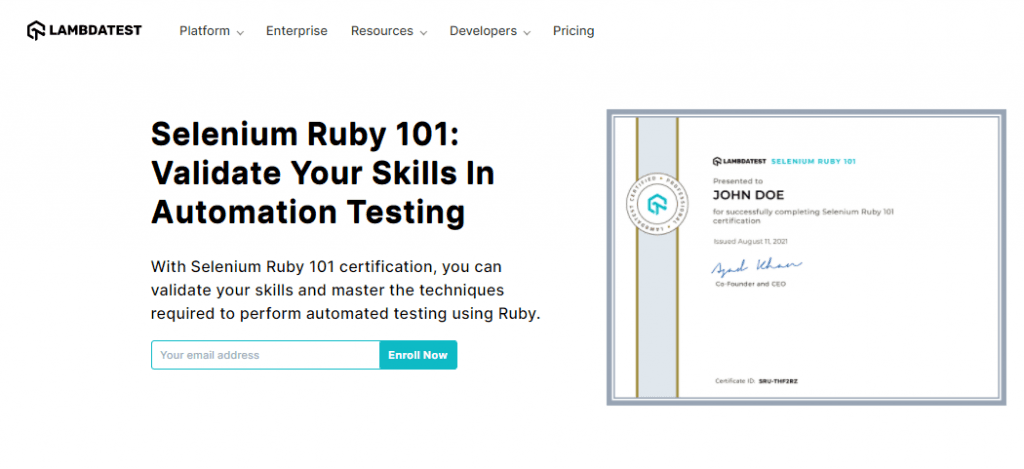This screenshot has width=1024, height=469.
Task: Click the LAMBDATEST wordmark in the header
Action: point(95,30)
